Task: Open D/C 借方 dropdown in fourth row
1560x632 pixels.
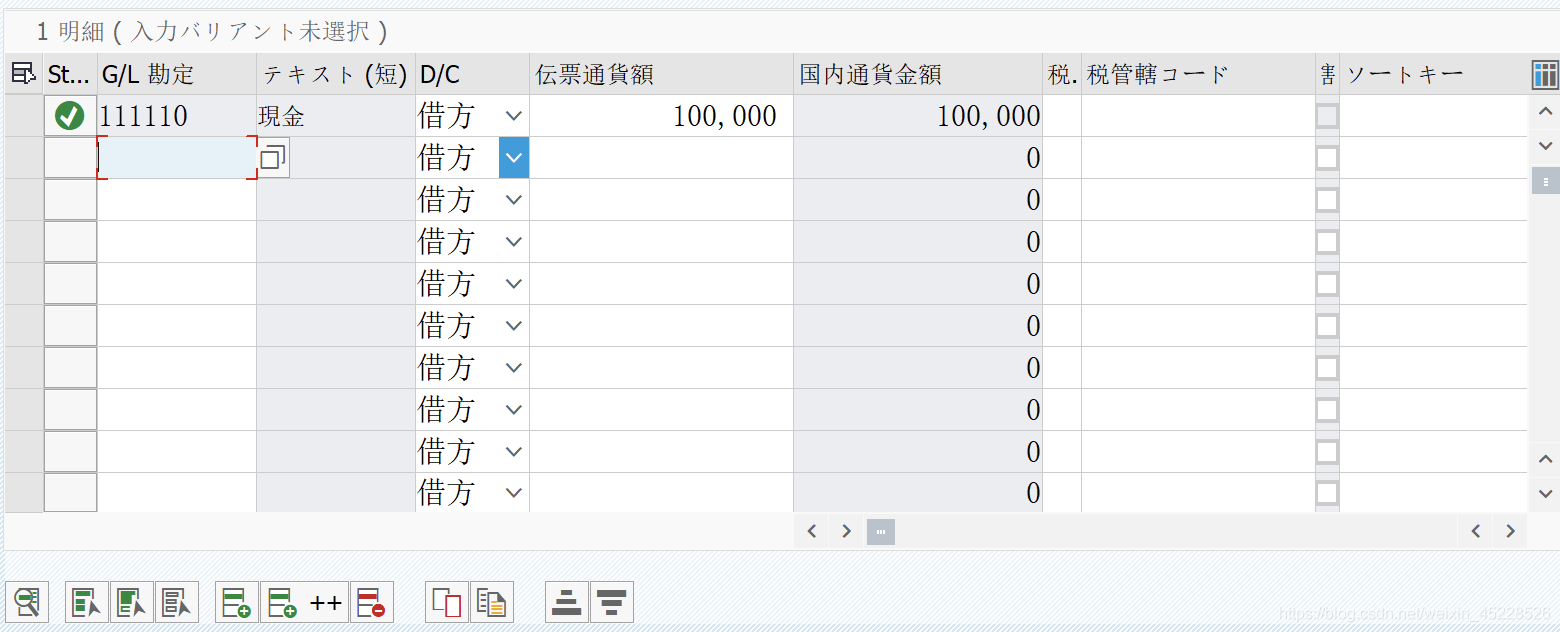Action: click(x=514, y=242)
